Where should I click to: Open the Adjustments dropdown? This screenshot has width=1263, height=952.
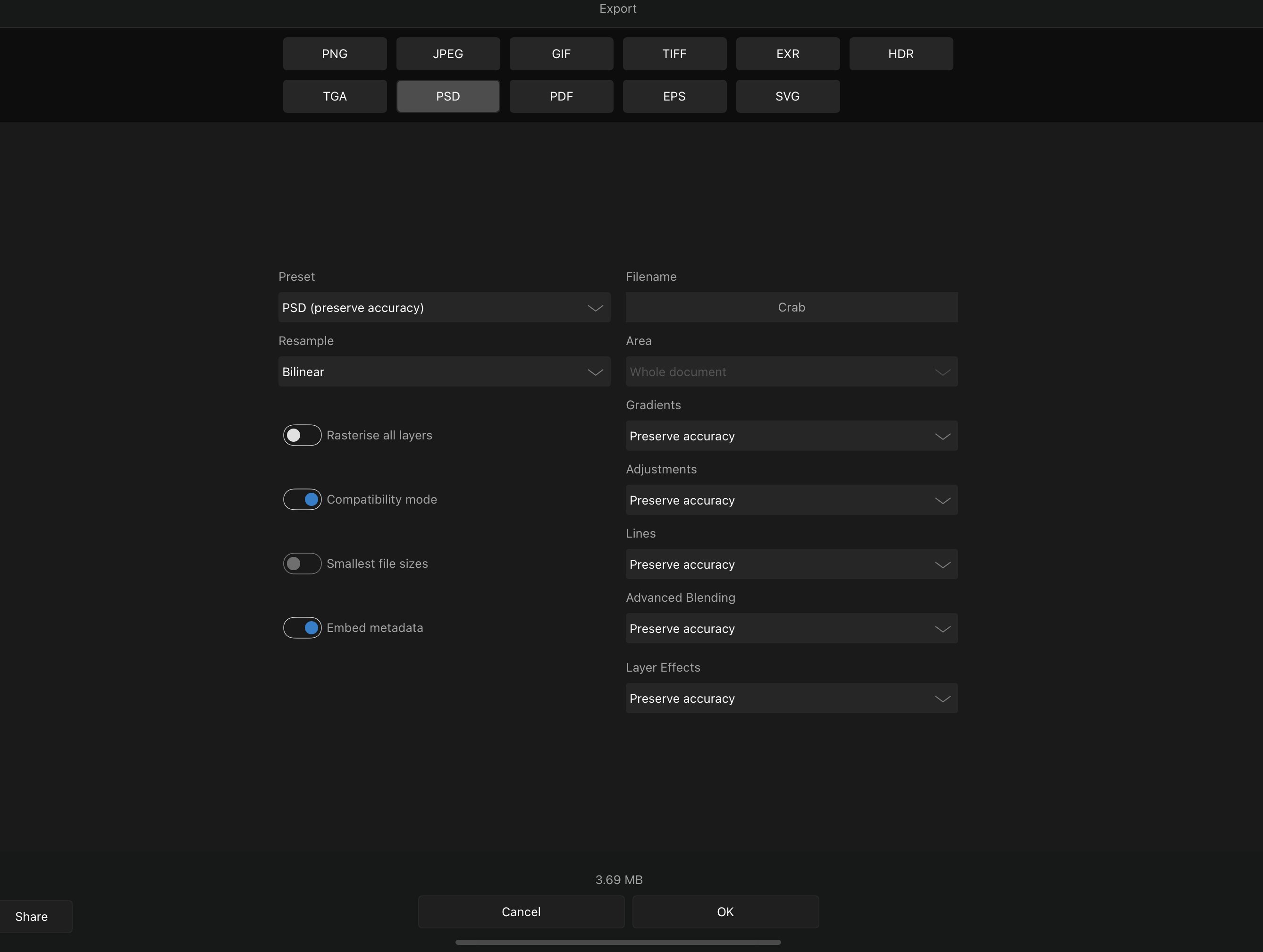coord(791,500)
